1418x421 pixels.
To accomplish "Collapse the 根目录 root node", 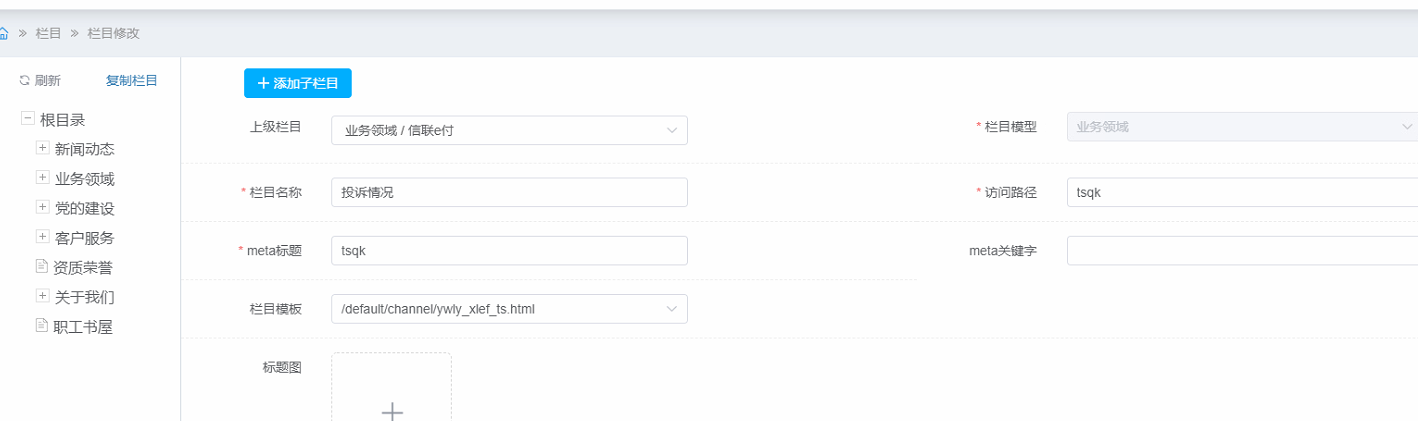I will (x=28, y=119).
